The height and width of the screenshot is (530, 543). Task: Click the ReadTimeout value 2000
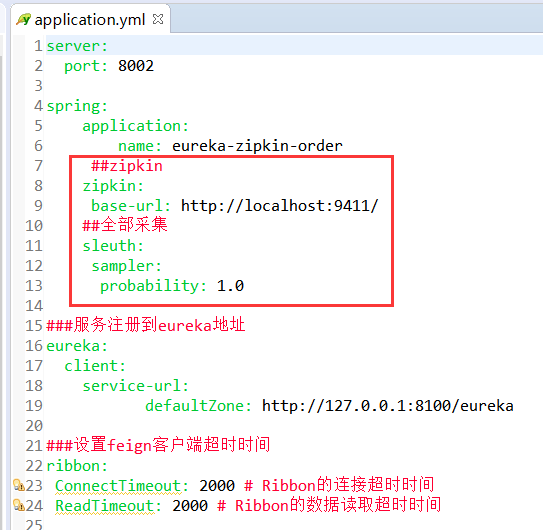(190, 506)
